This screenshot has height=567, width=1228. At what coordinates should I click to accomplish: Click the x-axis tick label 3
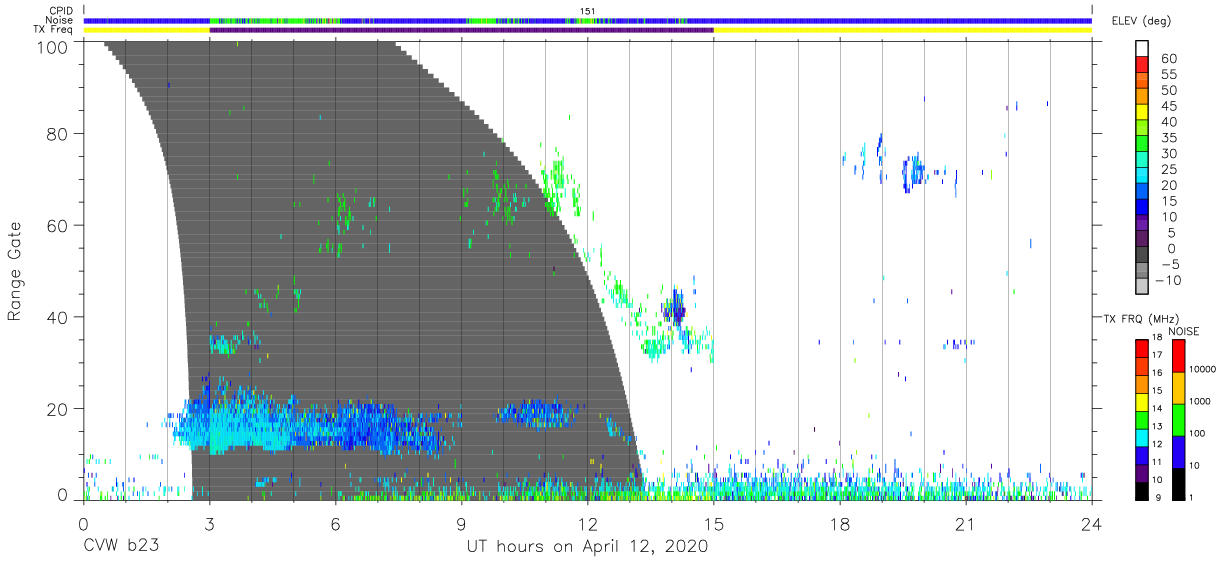coord(210,524)
